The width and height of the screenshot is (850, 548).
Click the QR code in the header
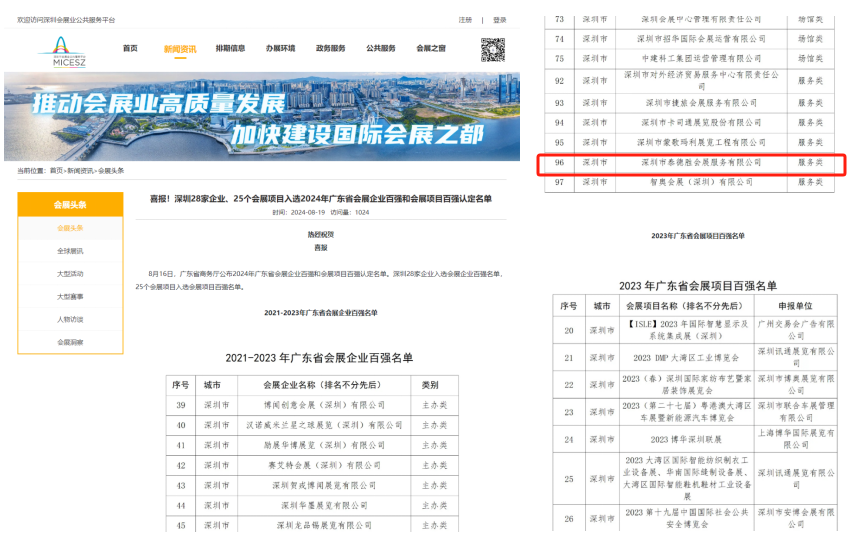tap(492, 49)
